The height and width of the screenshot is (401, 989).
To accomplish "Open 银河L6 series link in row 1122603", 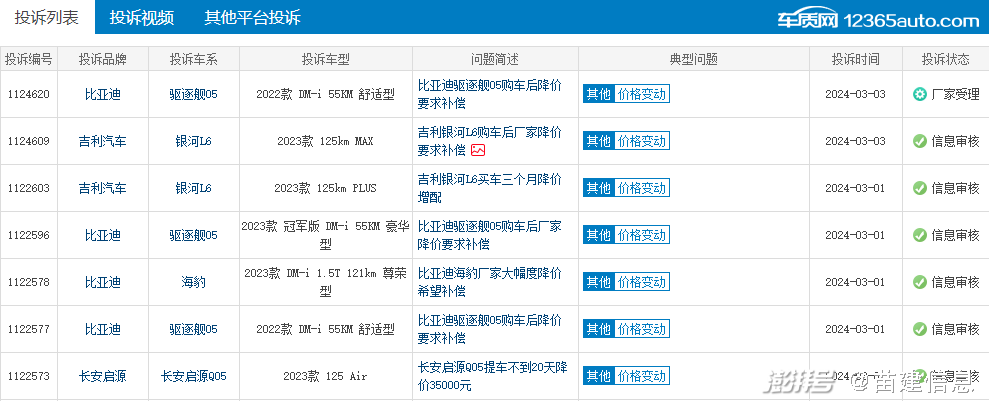I will [x=194, y=188].
